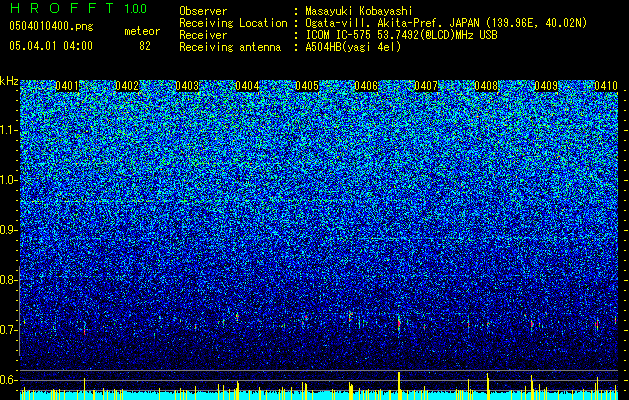The image size is (629, 400).
Task: Click the Receiving Location label
Action: click(x=233, y=23)
